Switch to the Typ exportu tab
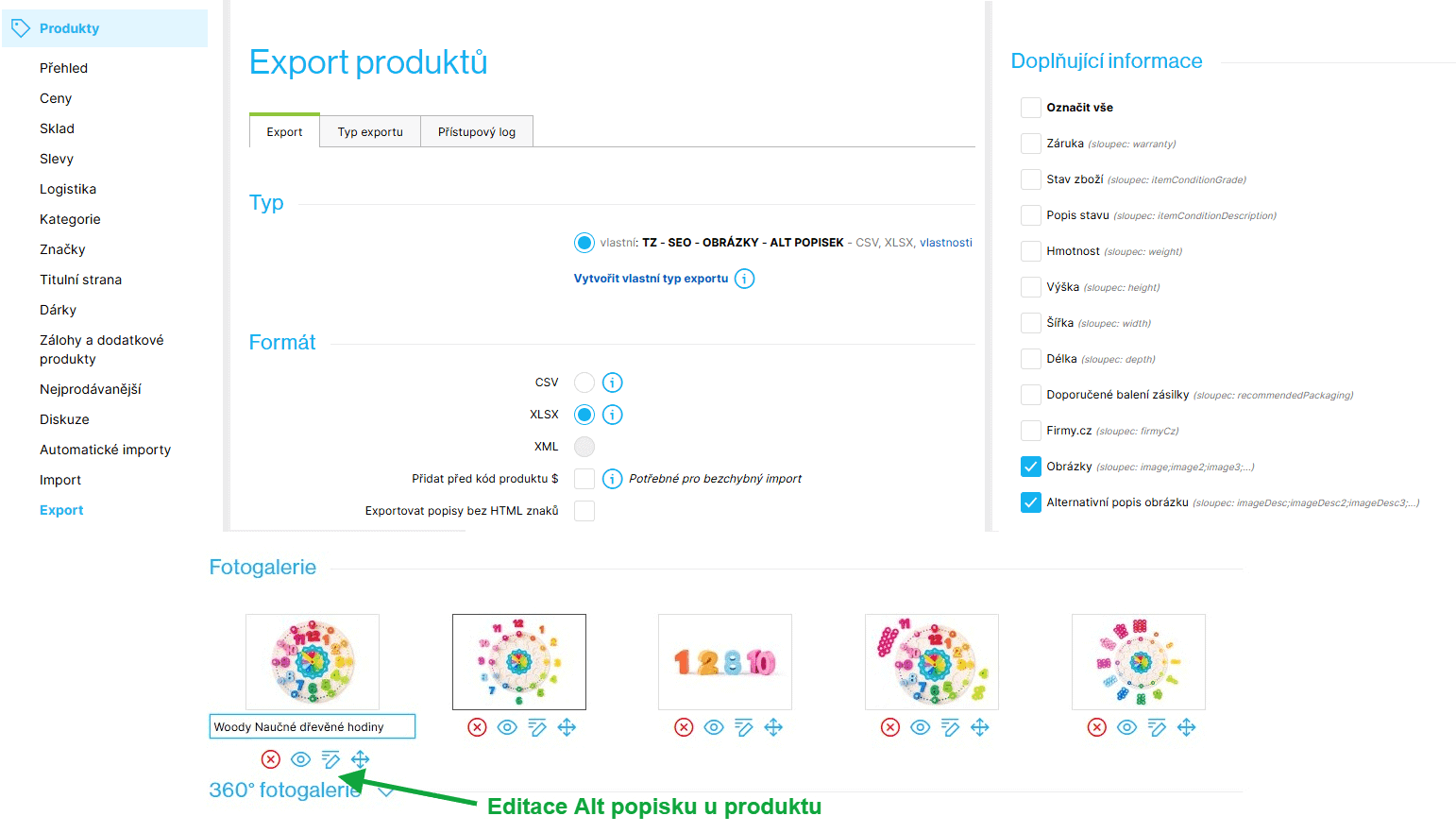The height and width of the screenshot is (833, 1456). 370,131
